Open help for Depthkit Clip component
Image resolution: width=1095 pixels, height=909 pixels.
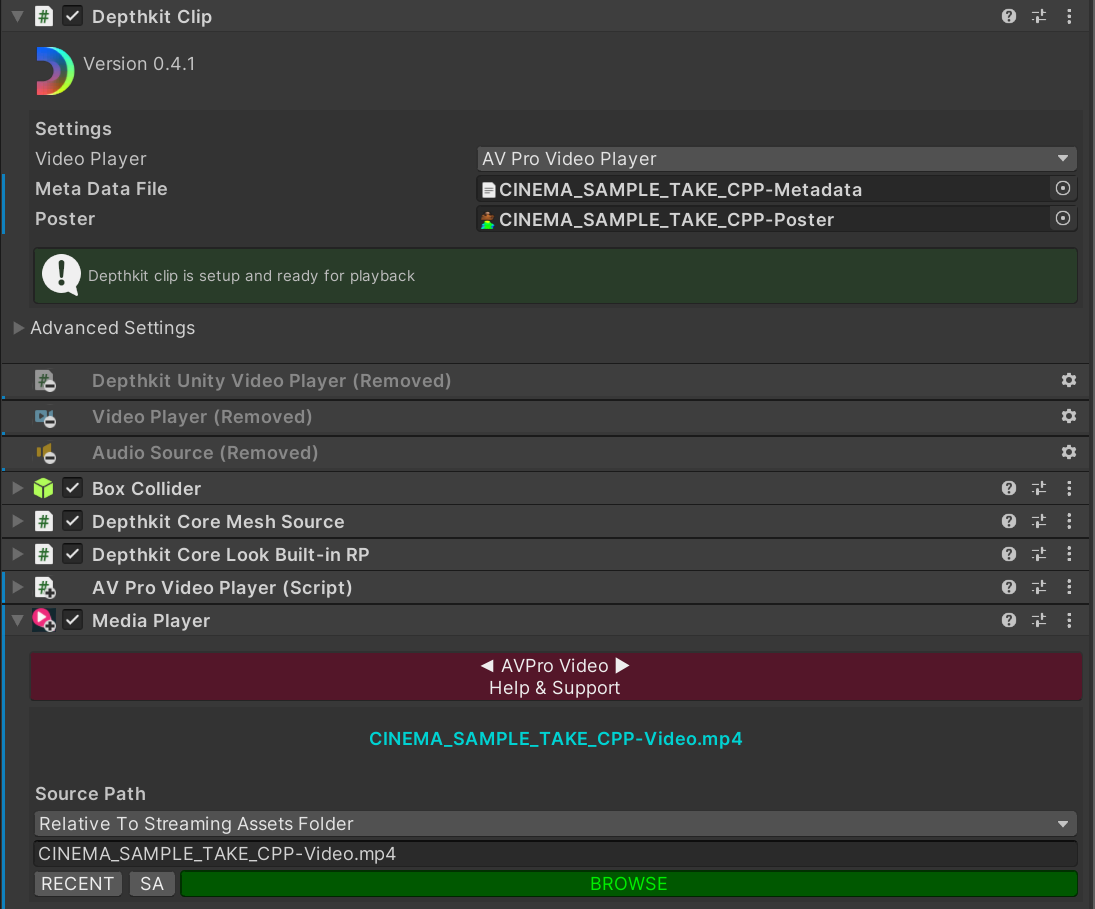pyautogui.click(x=1009, y=17)
